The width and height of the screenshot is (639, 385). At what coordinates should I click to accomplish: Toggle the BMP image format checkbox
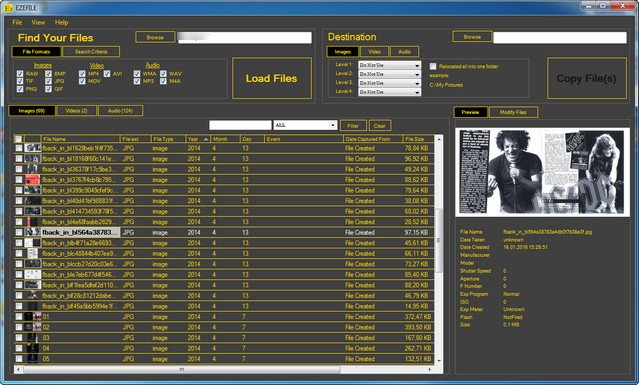[x=48, y=74]
